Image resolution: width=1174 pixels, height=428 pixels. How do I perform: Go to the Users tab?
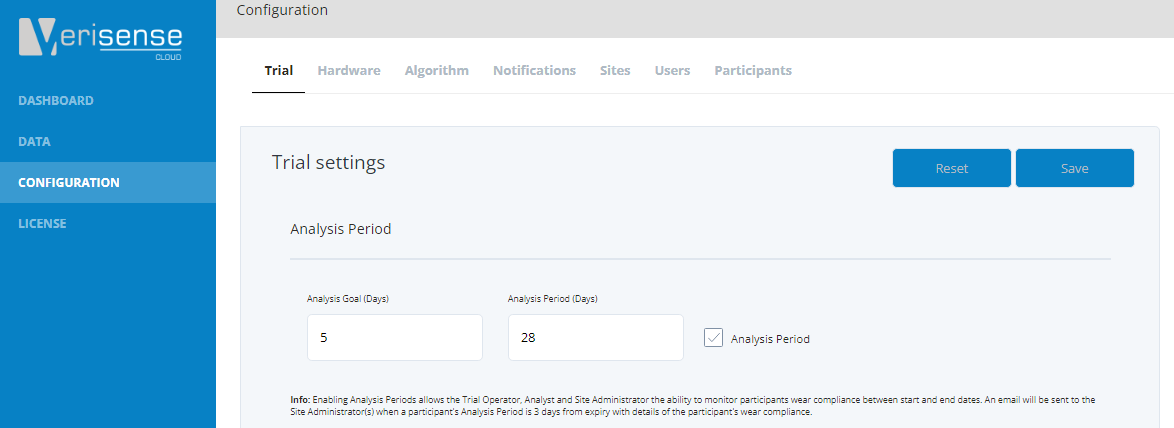[x=672, y=70]
